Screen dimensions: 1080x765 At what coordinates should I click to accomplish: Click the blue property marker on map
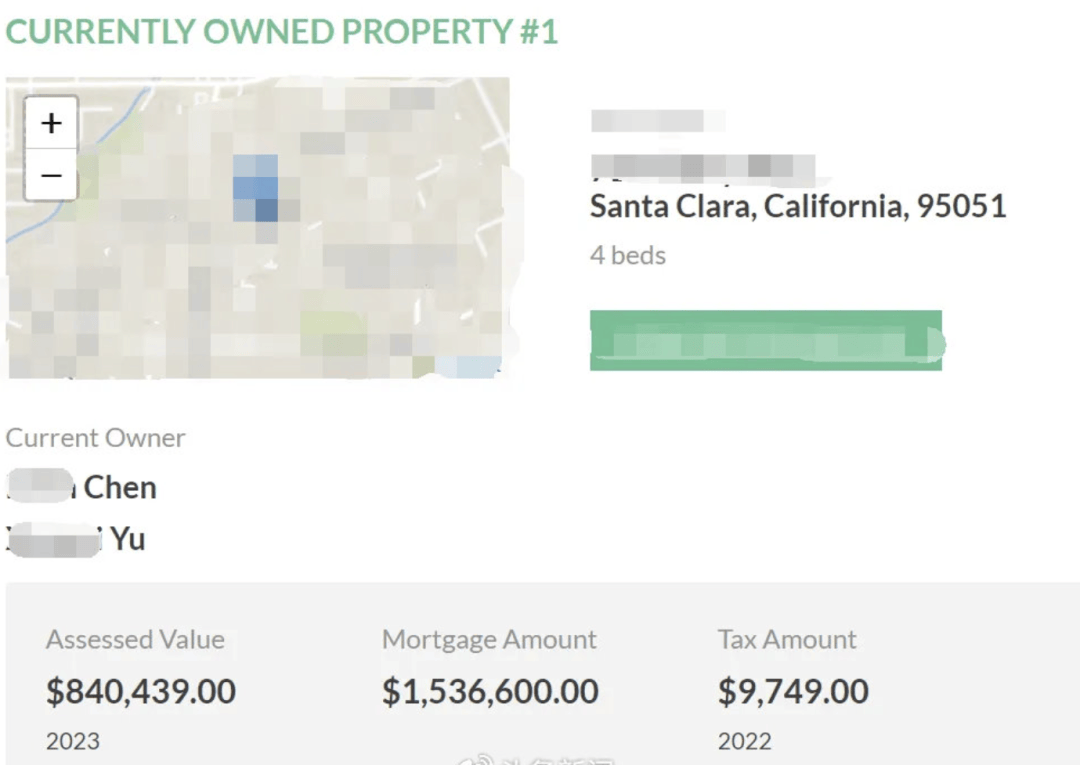(x=257, y=188)
